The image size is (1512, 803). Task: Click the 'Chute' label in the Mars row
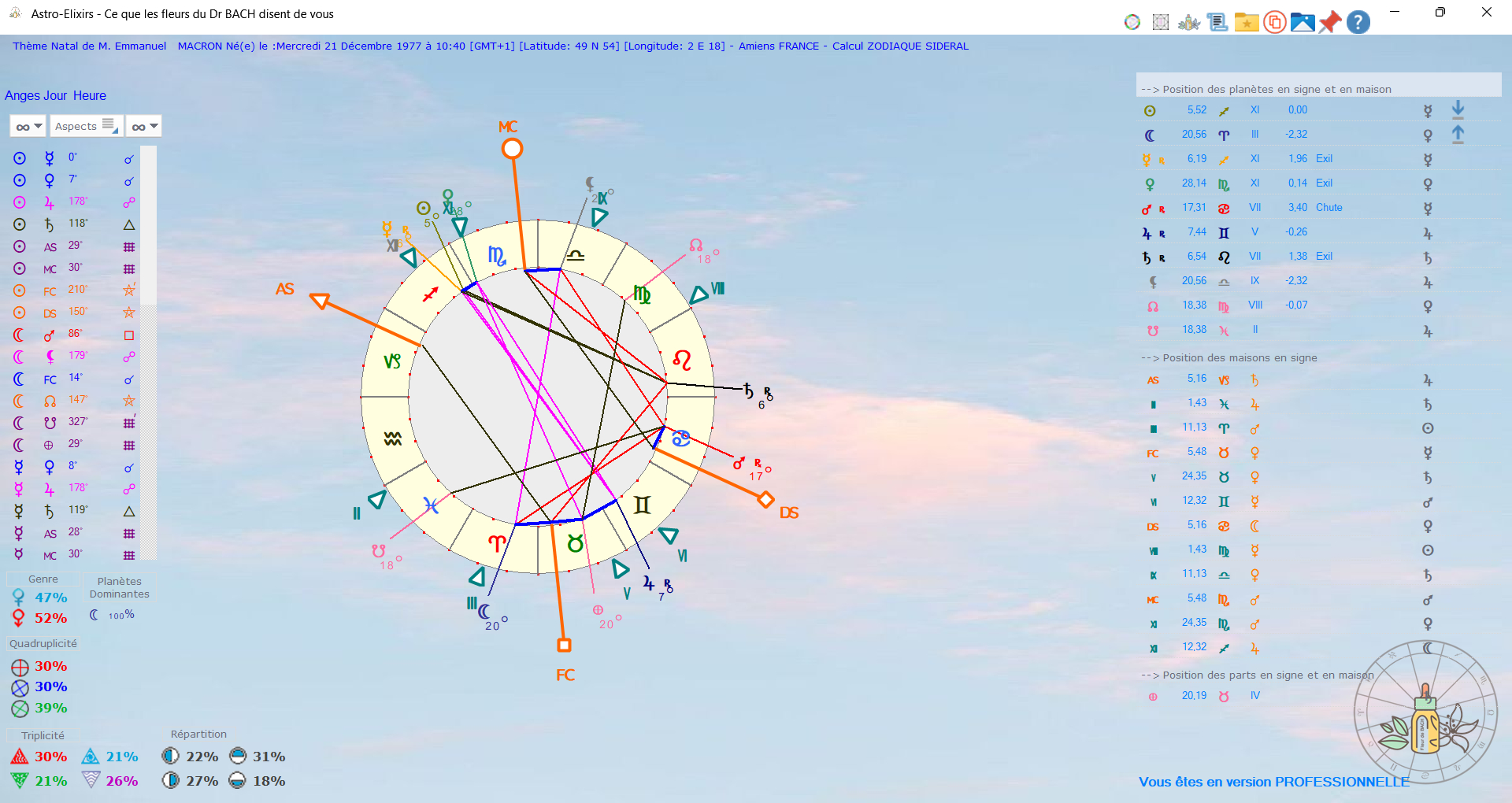tap(1329, 208)
